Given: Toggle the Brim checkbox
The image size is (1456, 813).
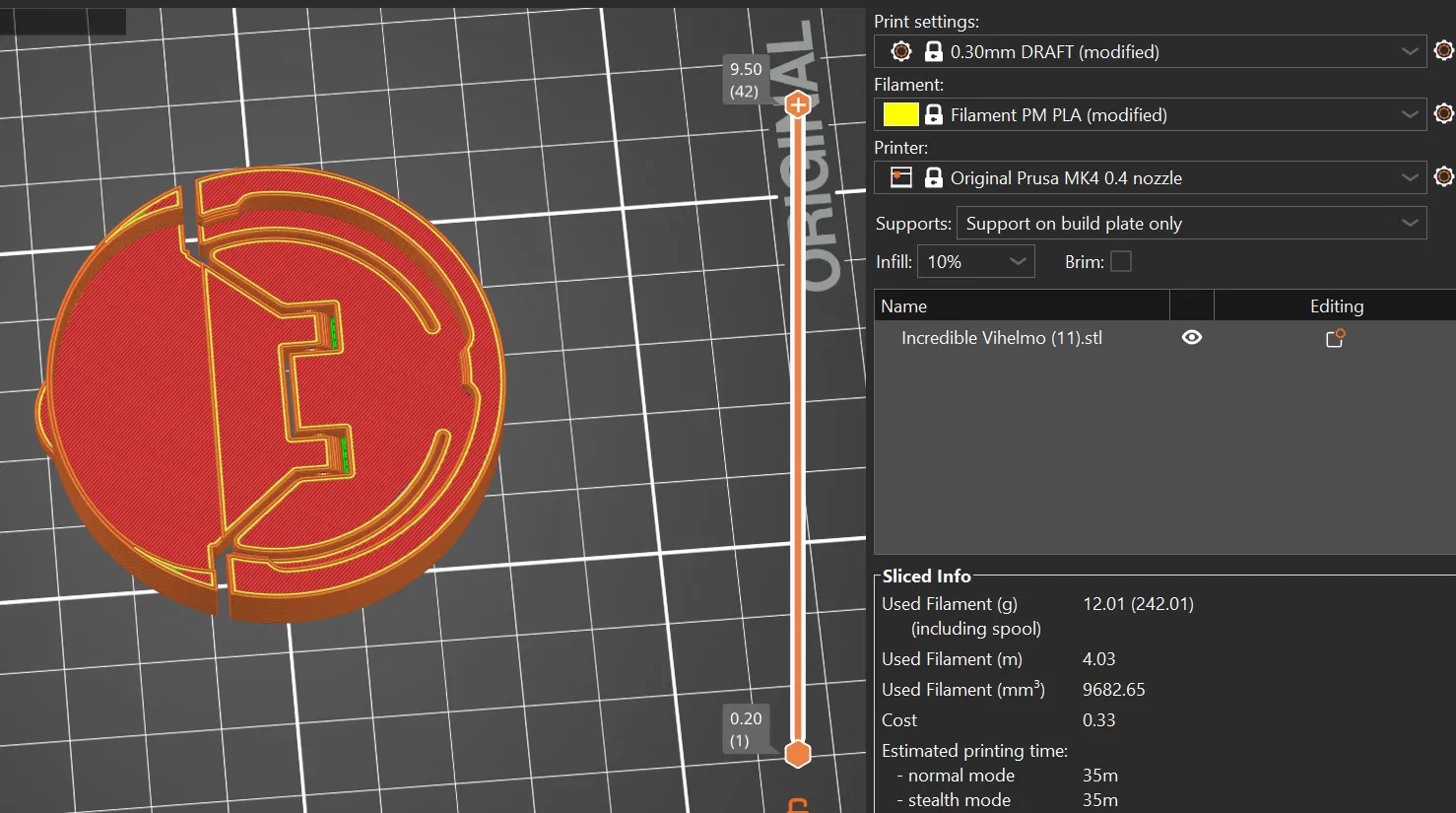Looking at the screenshot, I should pyautogui.click(x=1121, y=261).
